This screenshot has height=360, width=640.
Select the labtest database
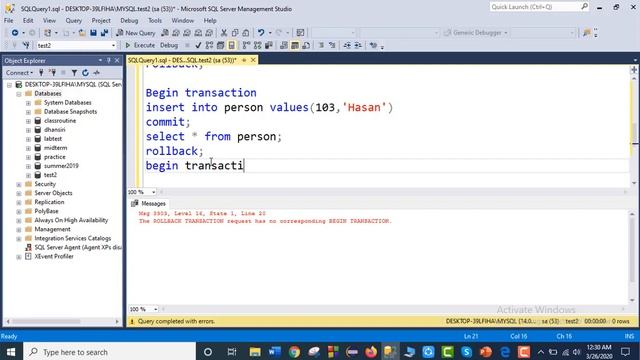(53, 139)
